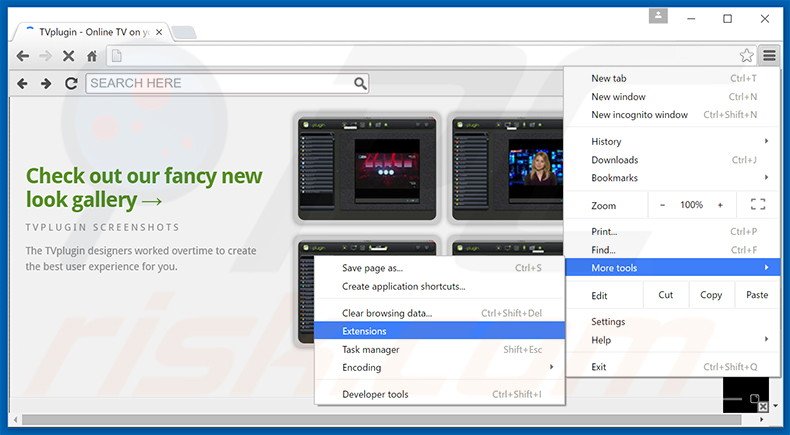Image resolution: width=790 pixels, height=435 pixels.
Task: Click the Copy button
Action: pos(711,295)
